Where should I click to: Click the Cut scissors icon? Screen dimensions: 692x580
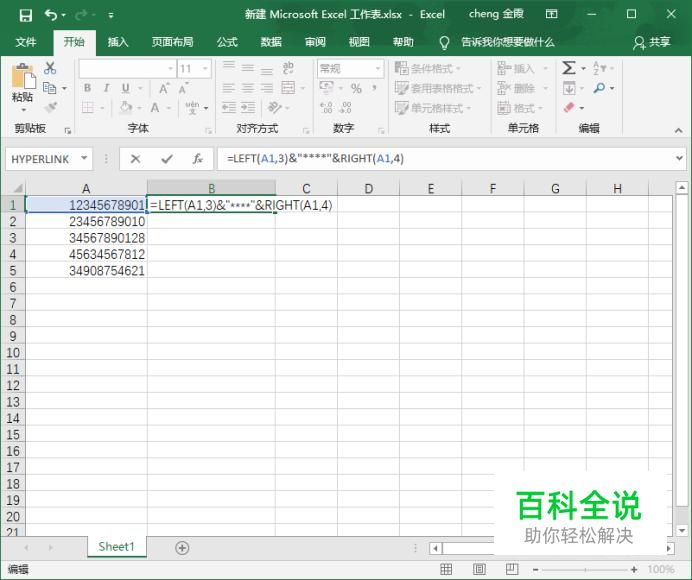50,68
